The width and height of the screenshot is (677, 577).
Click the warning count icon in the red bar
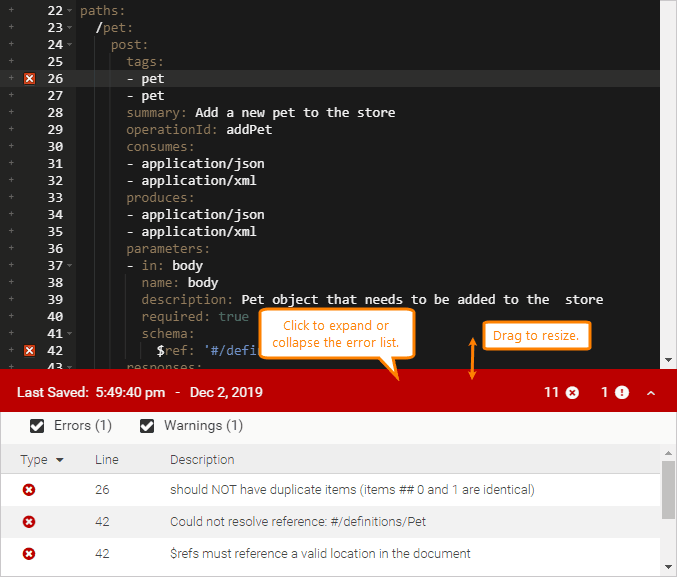tap(622, 393)
